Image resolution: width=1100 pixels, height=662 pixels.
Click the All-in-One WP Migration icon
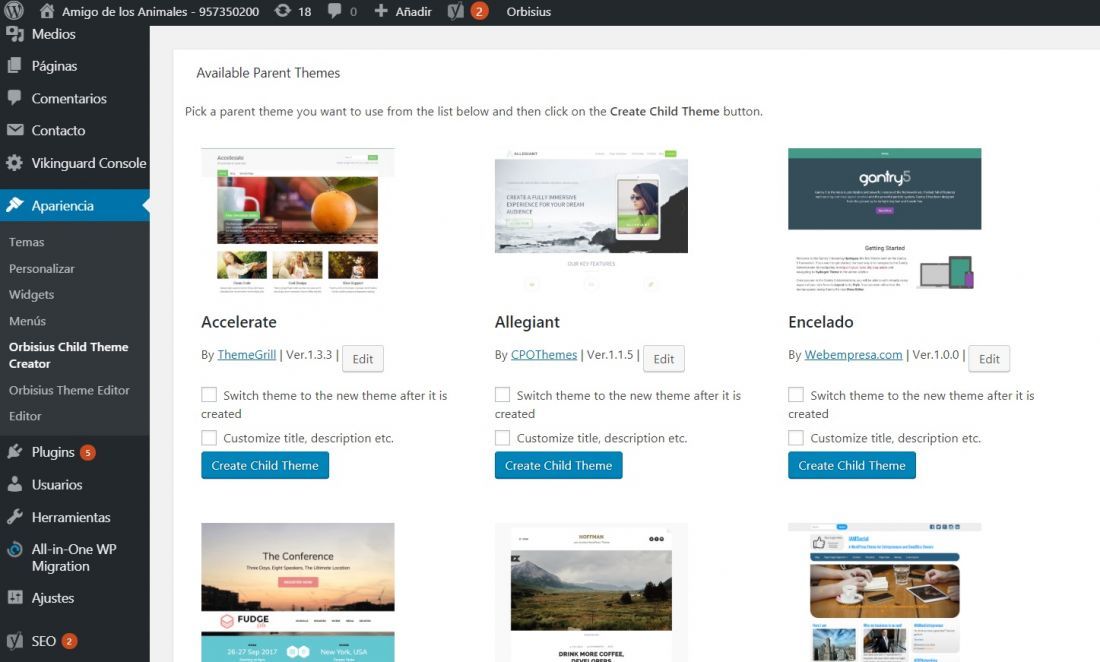[x=15, y=549]
